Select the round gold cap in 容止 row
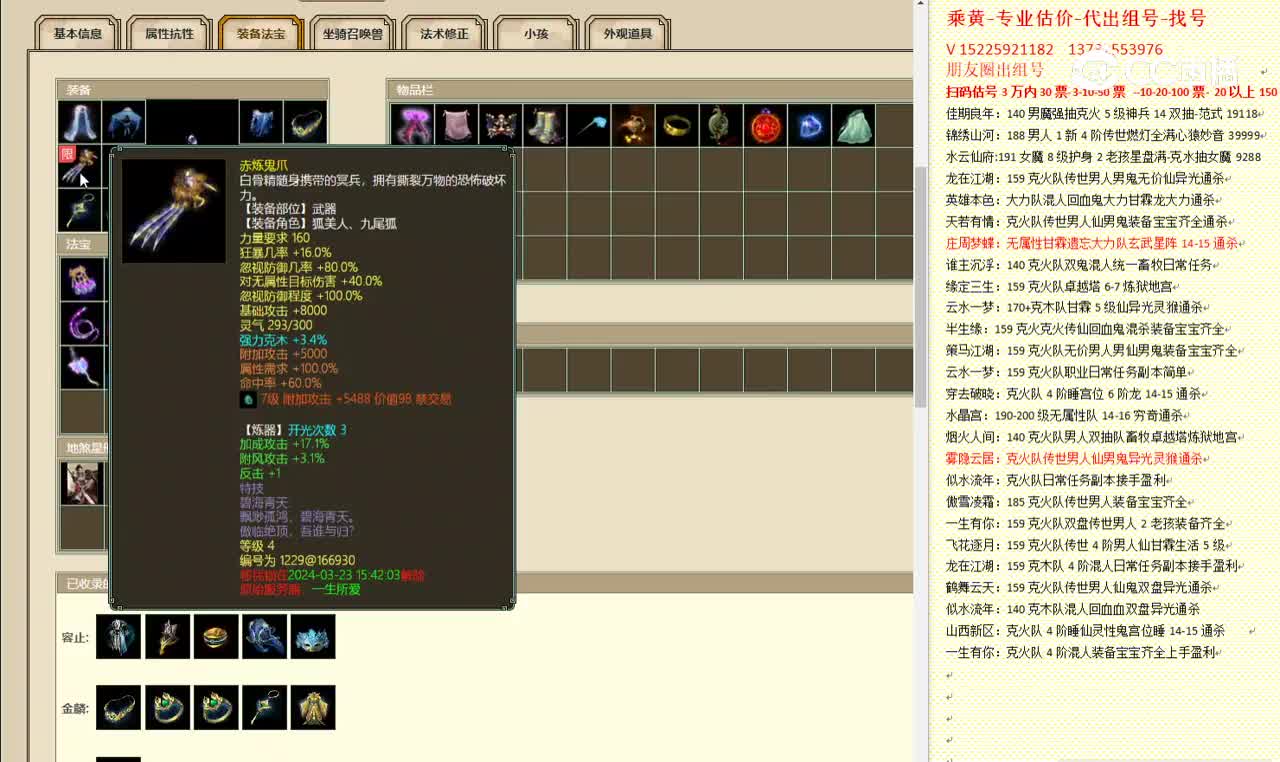The height and width of the screenshot is (762, 1280). [216, 636]
